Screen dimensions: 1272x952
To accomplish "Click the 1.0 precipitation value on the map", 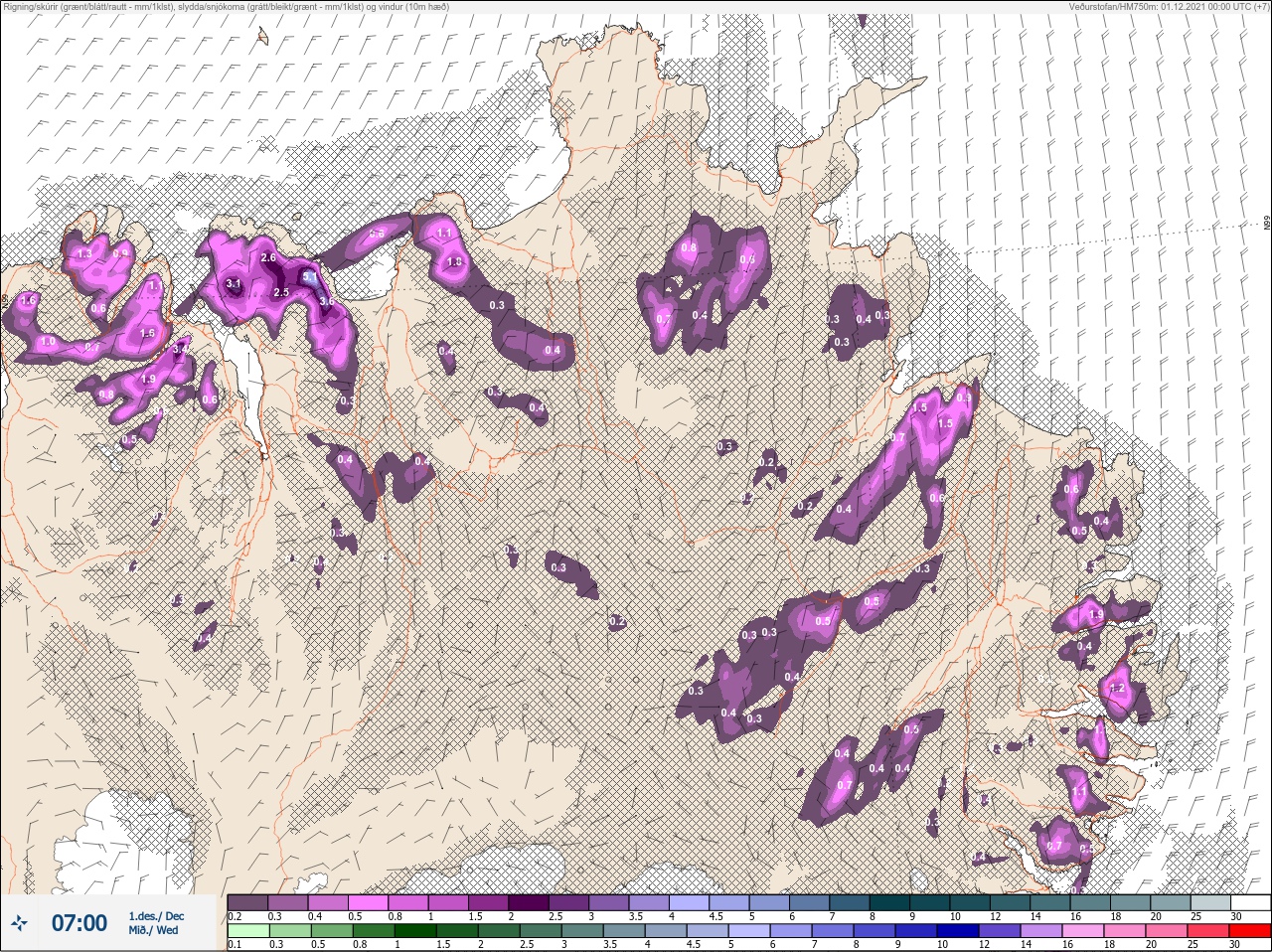I will coord(47,342).
